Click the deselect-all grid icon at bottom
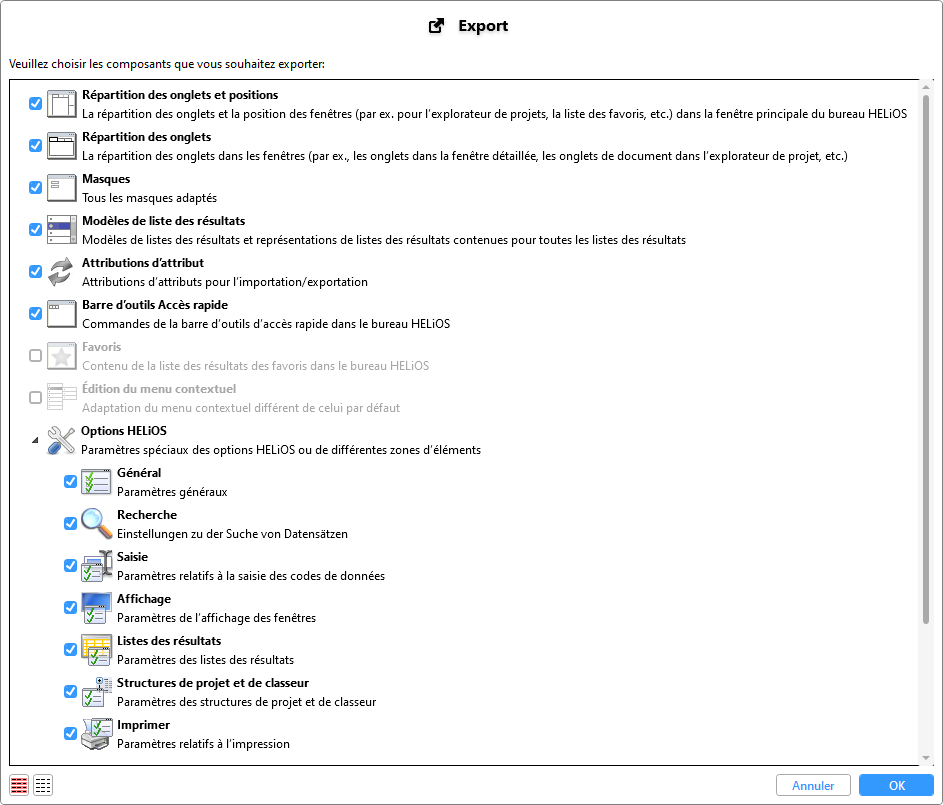Viewport: 943px width, 805px height. coord(43,785)
